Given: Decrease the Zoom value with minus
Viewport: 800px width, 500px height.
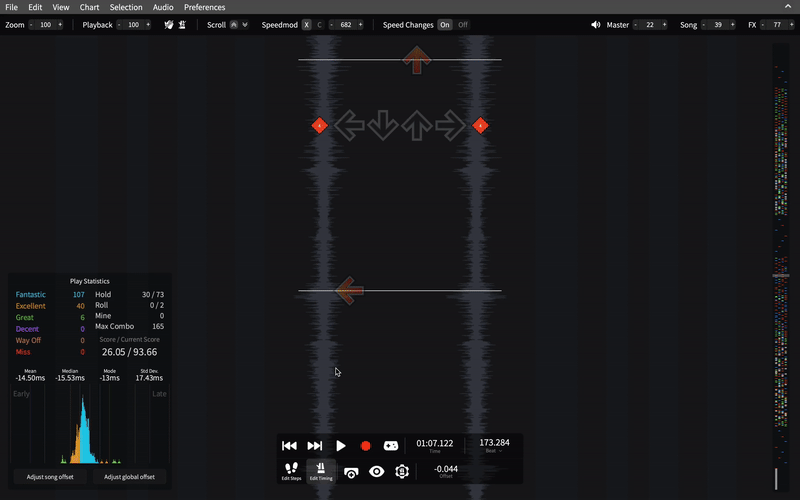Looking at the screenshot, I should click(31, 24).
